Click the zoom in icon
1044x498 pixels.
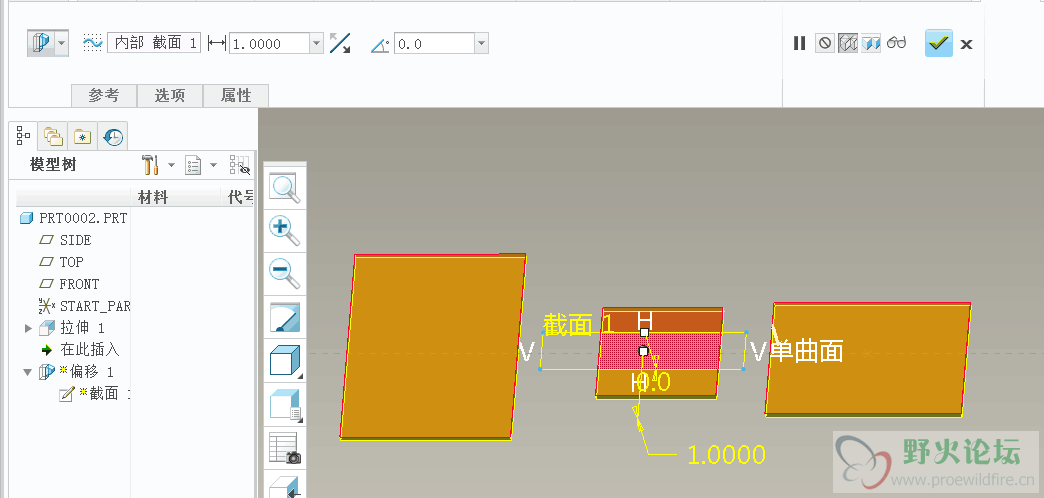click(x=284, y=230)
